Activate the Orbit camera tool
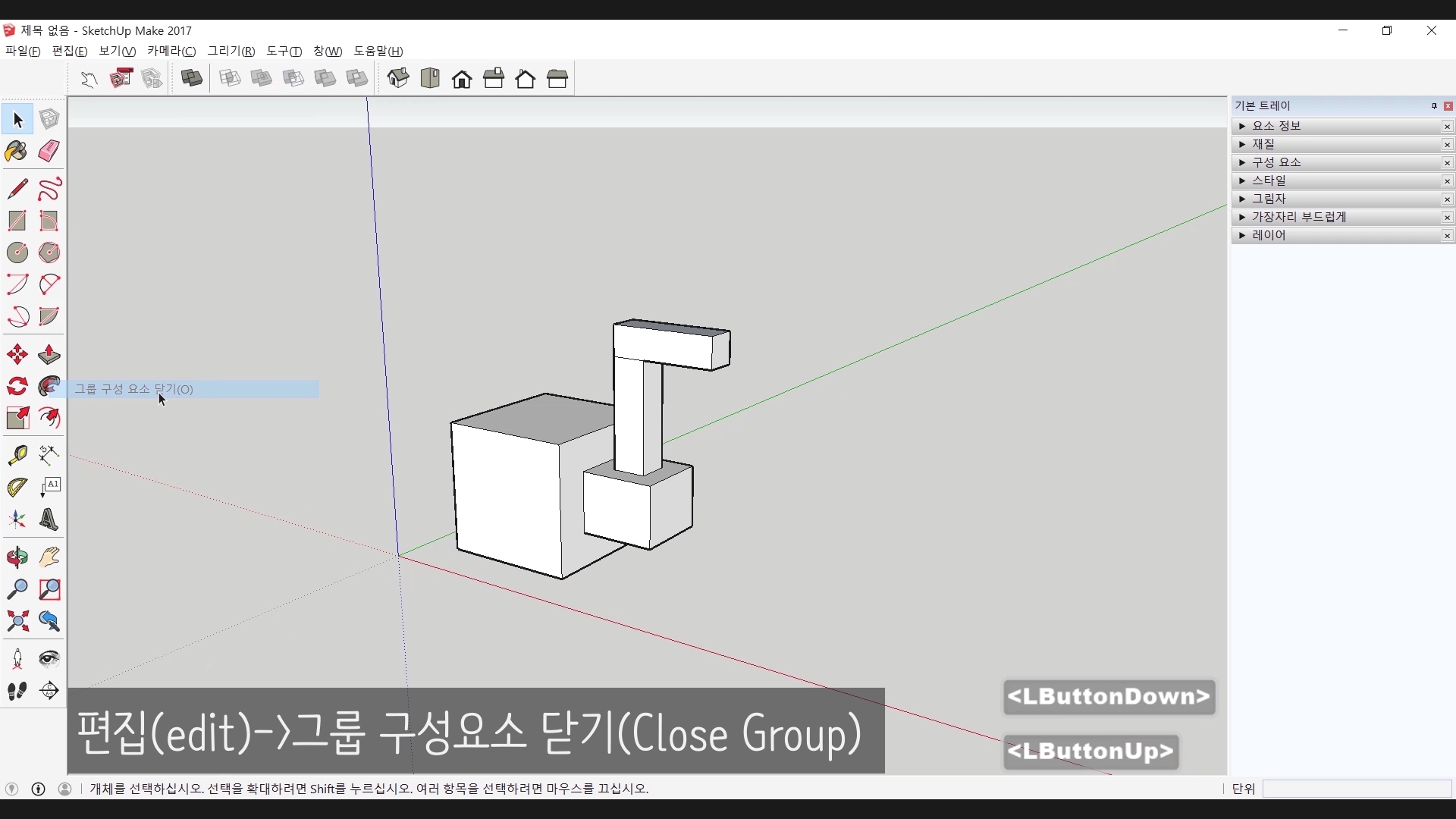Image resolution: width=1456 pixels, height=819 pixels. coord(17,557)
